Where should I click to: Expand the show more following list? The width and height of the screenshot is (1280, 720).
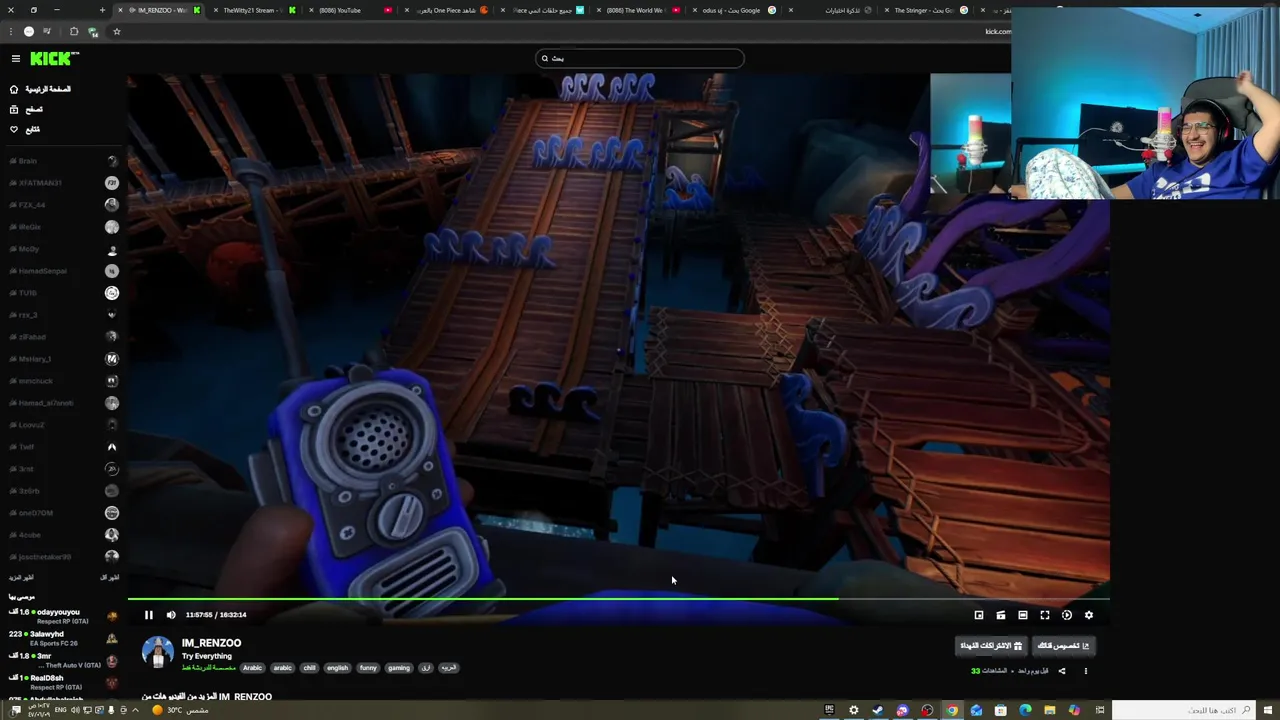click(20, 578)
